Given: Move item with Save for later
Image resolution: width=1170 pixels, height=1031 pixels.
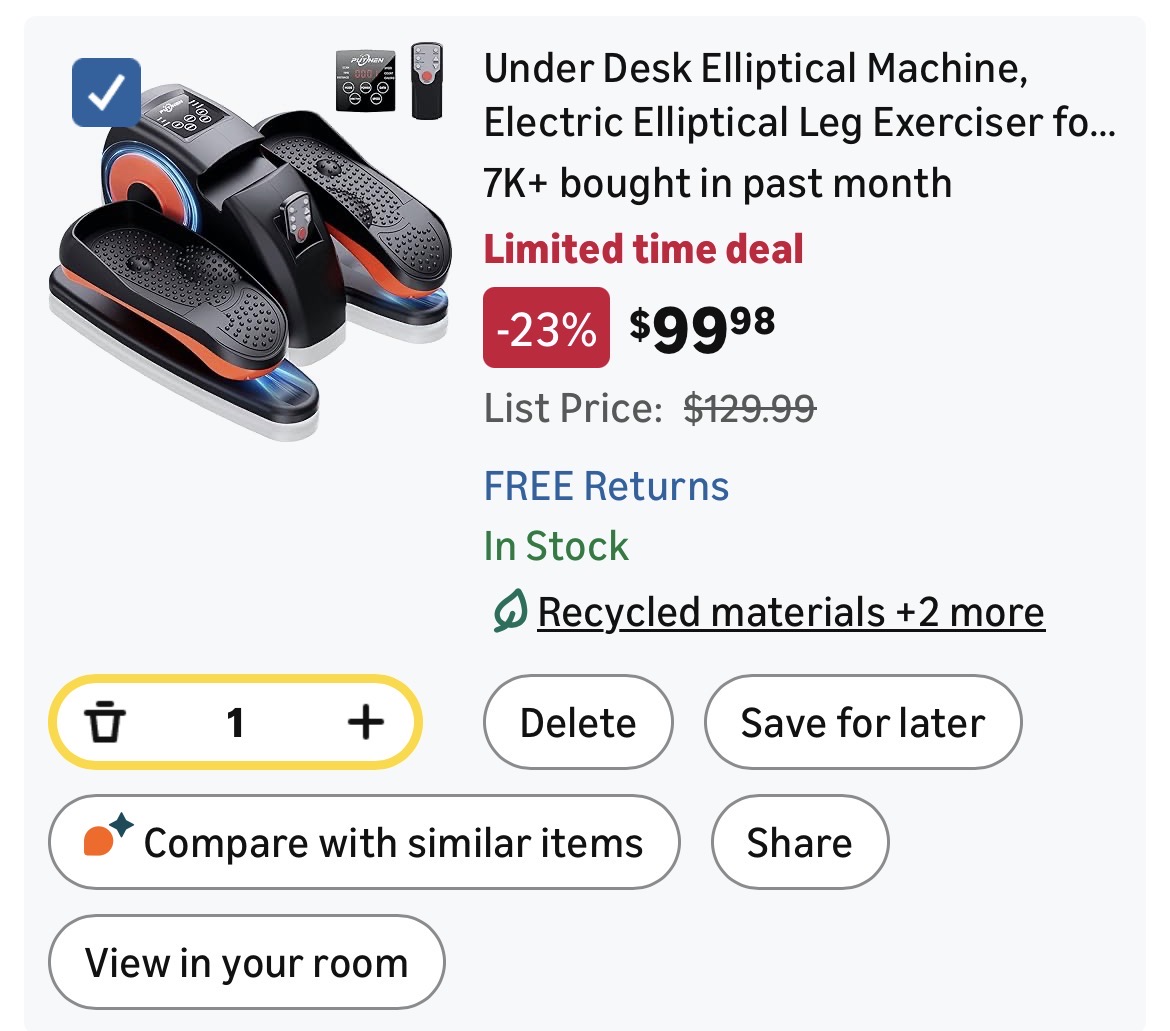Looking at the screenshot, I should click(862, 722).
